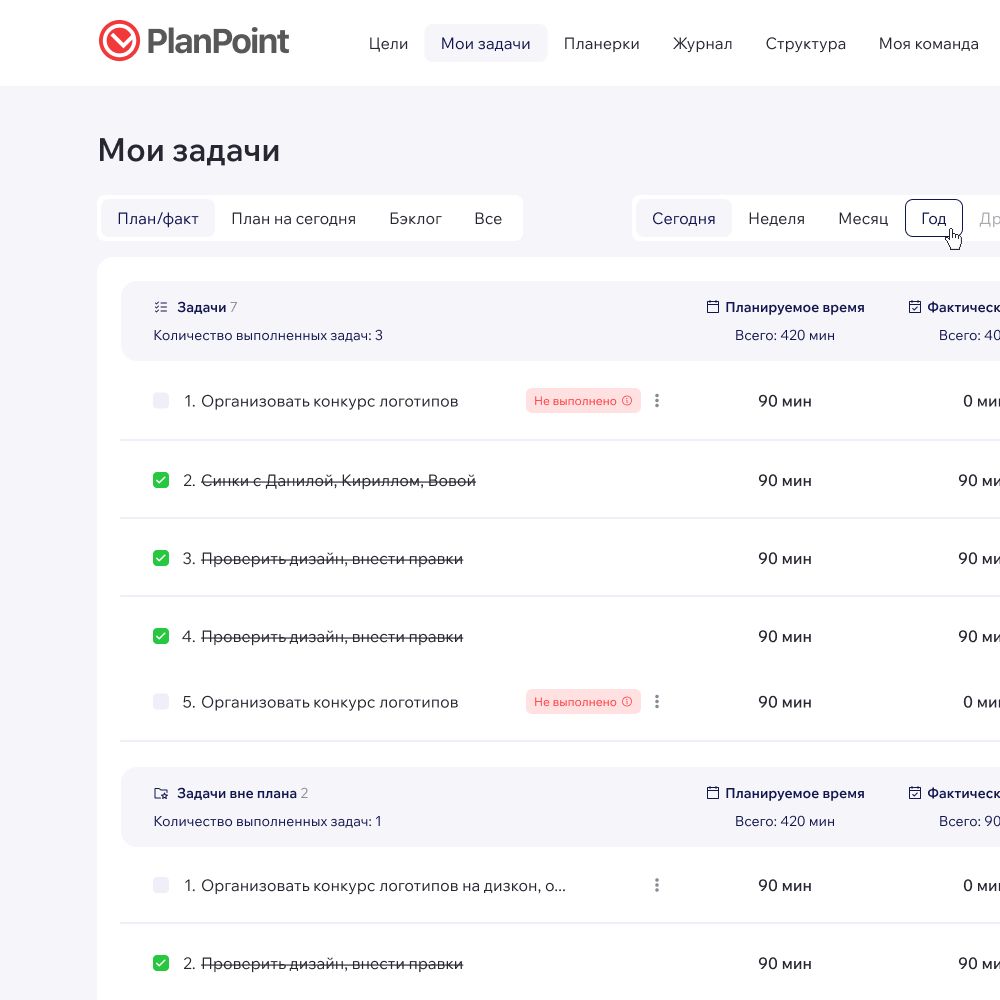Screen dimensions: 1000x1000
Task: Open the Цели navigation item
Action: coord(388,44)
